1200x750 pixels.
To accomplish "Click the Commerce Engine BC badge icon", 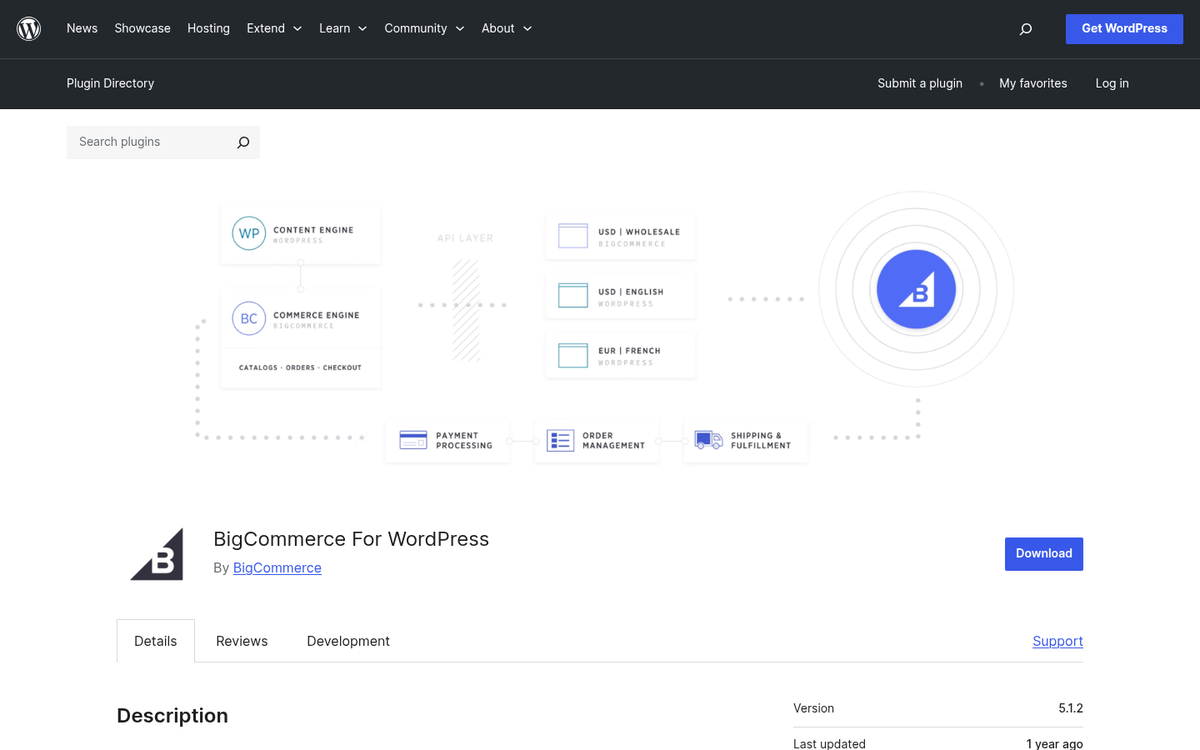I will coord(248,318).
